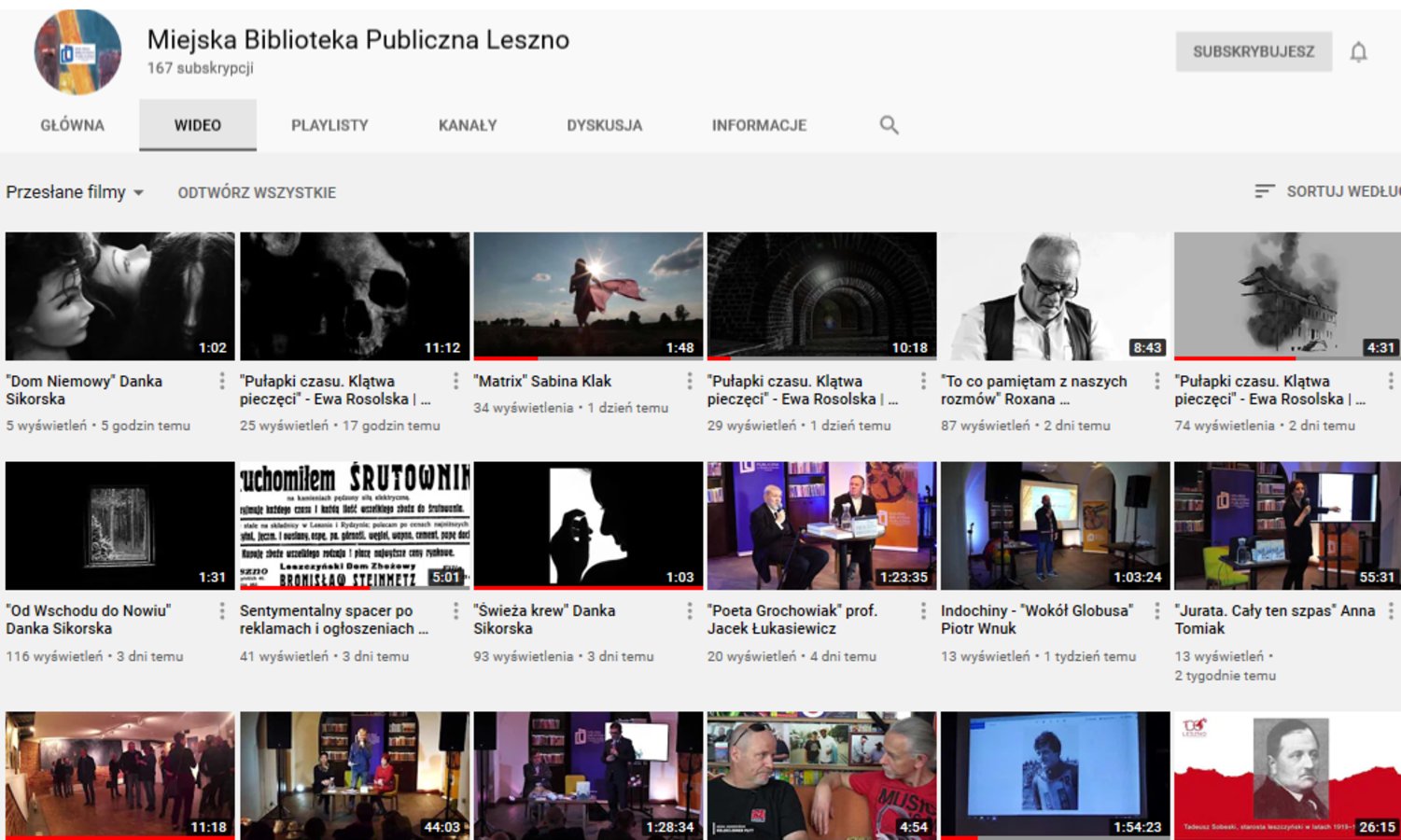Click the notification bell icon
Viewport: 1401px width, 840px height.
tap(1358, 52)
